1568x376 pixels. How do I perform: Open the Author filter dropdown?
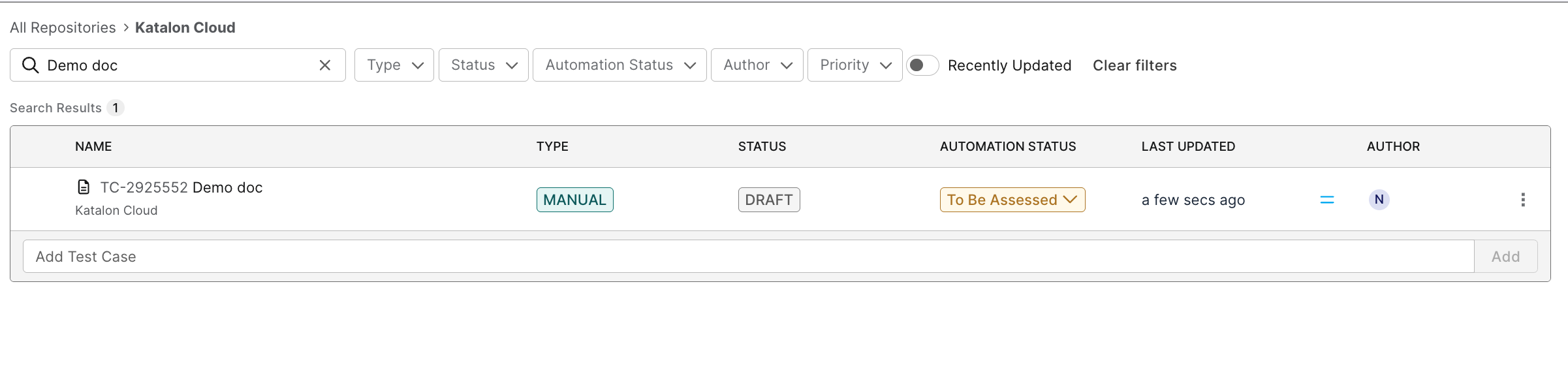click(x=757, y=65)
